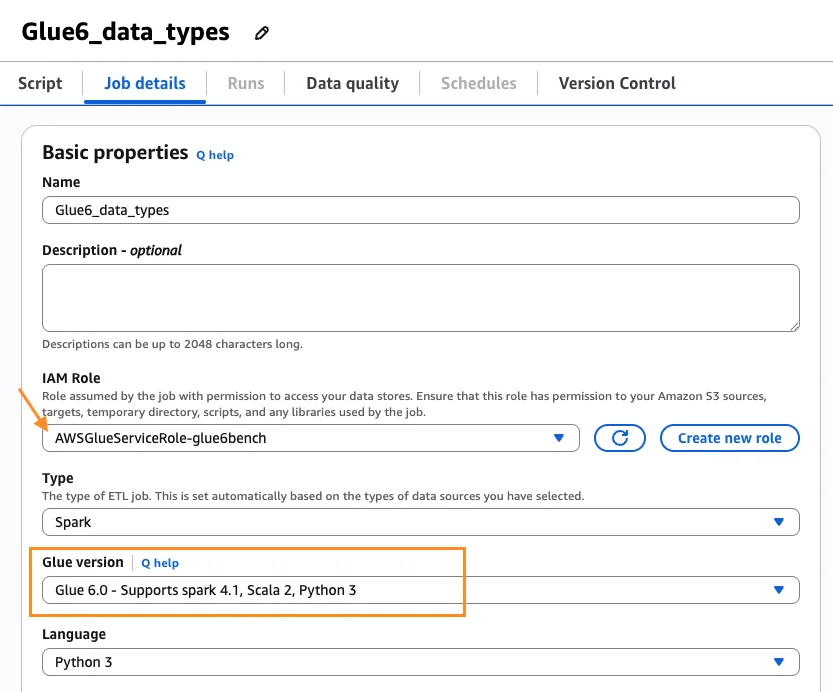Refresh the IAM role list
This screenshot has width=833, height=692.
619,438
